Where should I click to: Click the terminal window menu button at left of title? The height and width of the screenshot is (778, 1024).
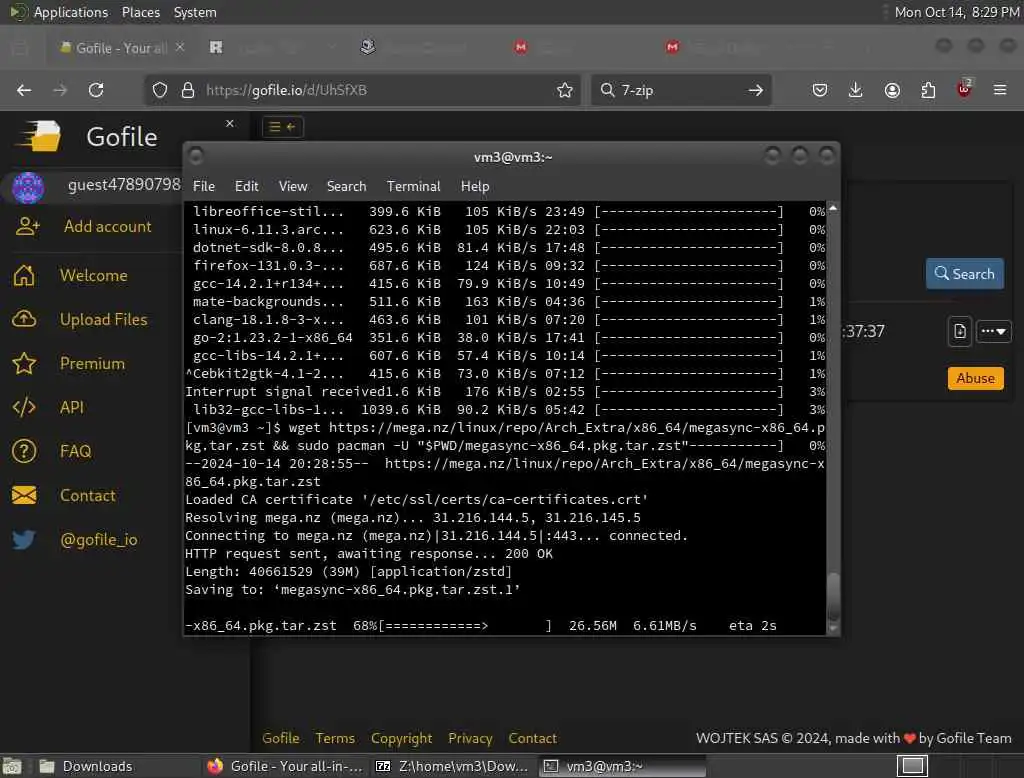pos(195,156)
